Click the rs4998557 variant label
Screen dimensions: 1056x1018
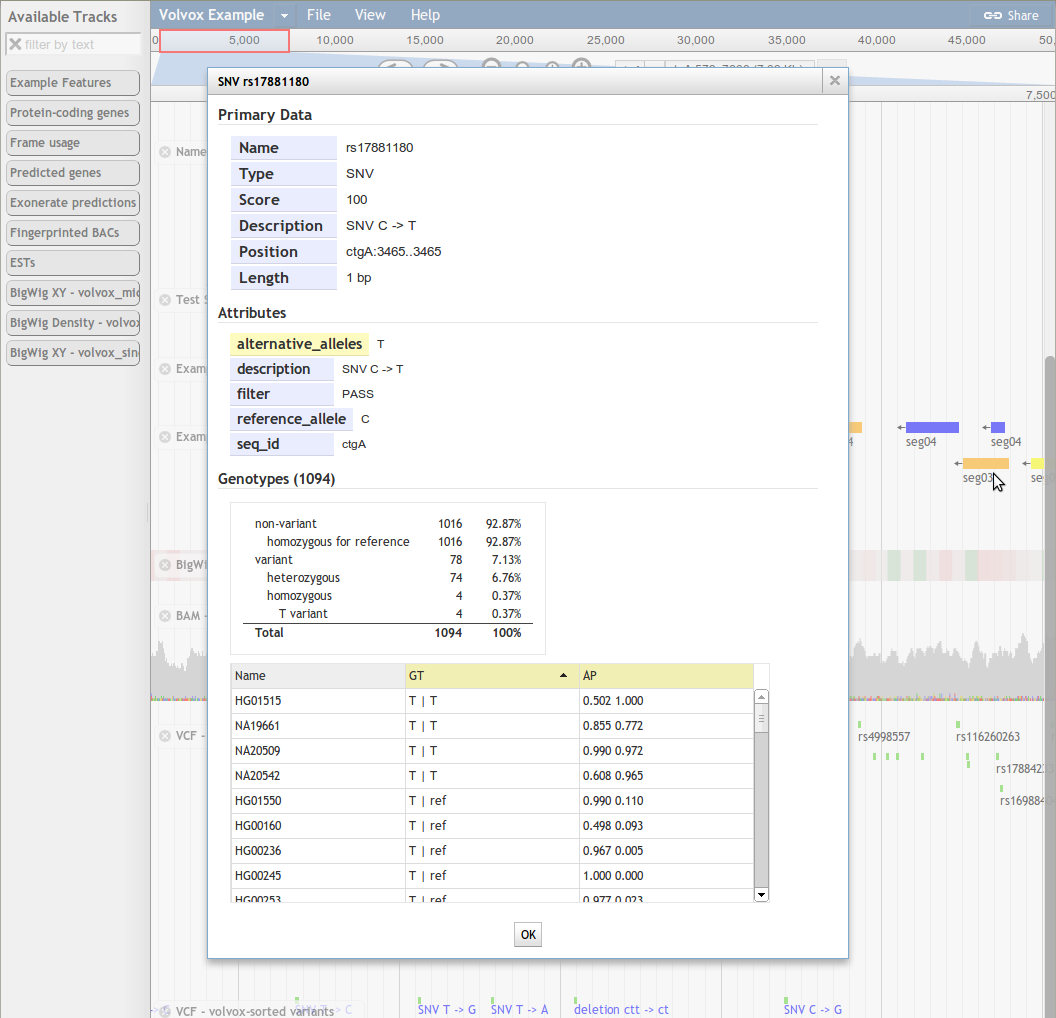pos(884,737)
